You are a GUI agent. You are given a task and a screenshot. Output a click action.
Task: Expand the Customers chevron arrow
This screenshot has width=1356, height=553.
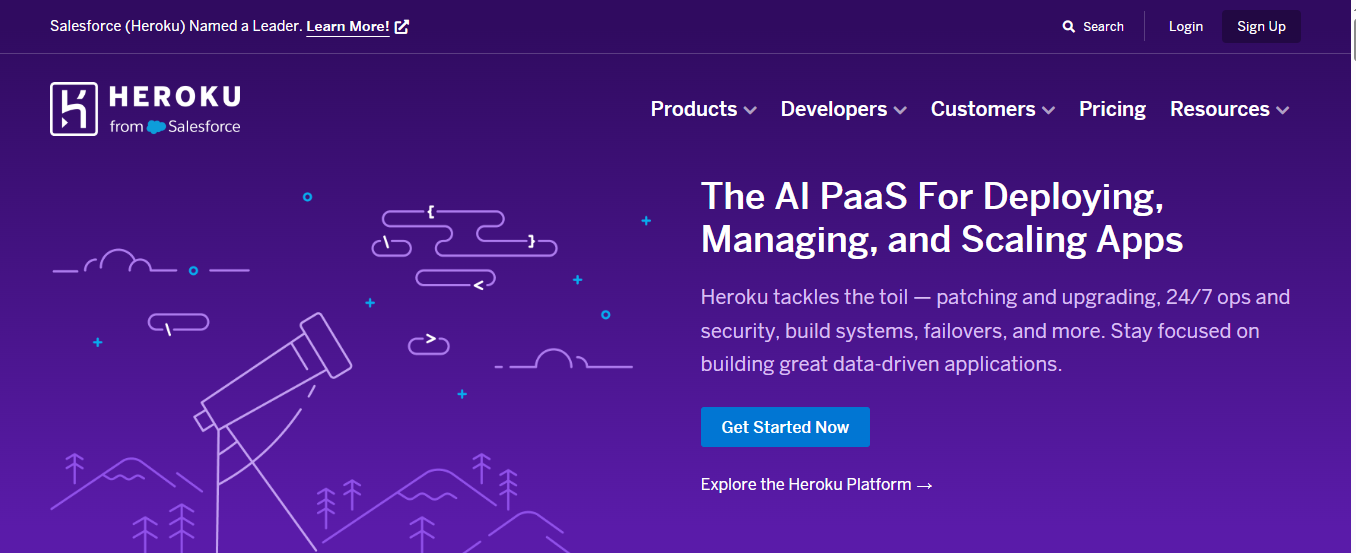pos(1048,110)
